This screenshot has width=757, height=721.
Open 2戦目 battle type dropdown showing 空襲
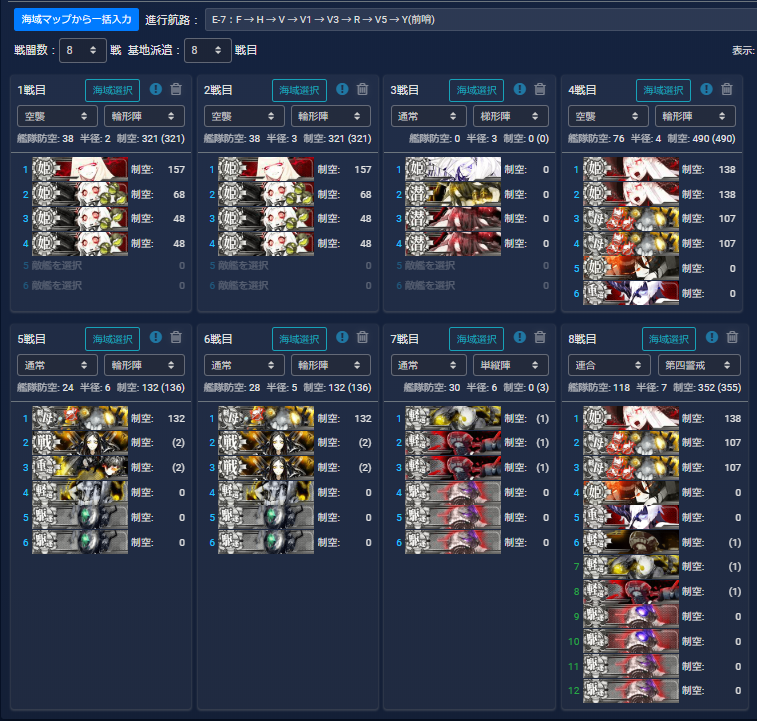(x=244, y=116)
